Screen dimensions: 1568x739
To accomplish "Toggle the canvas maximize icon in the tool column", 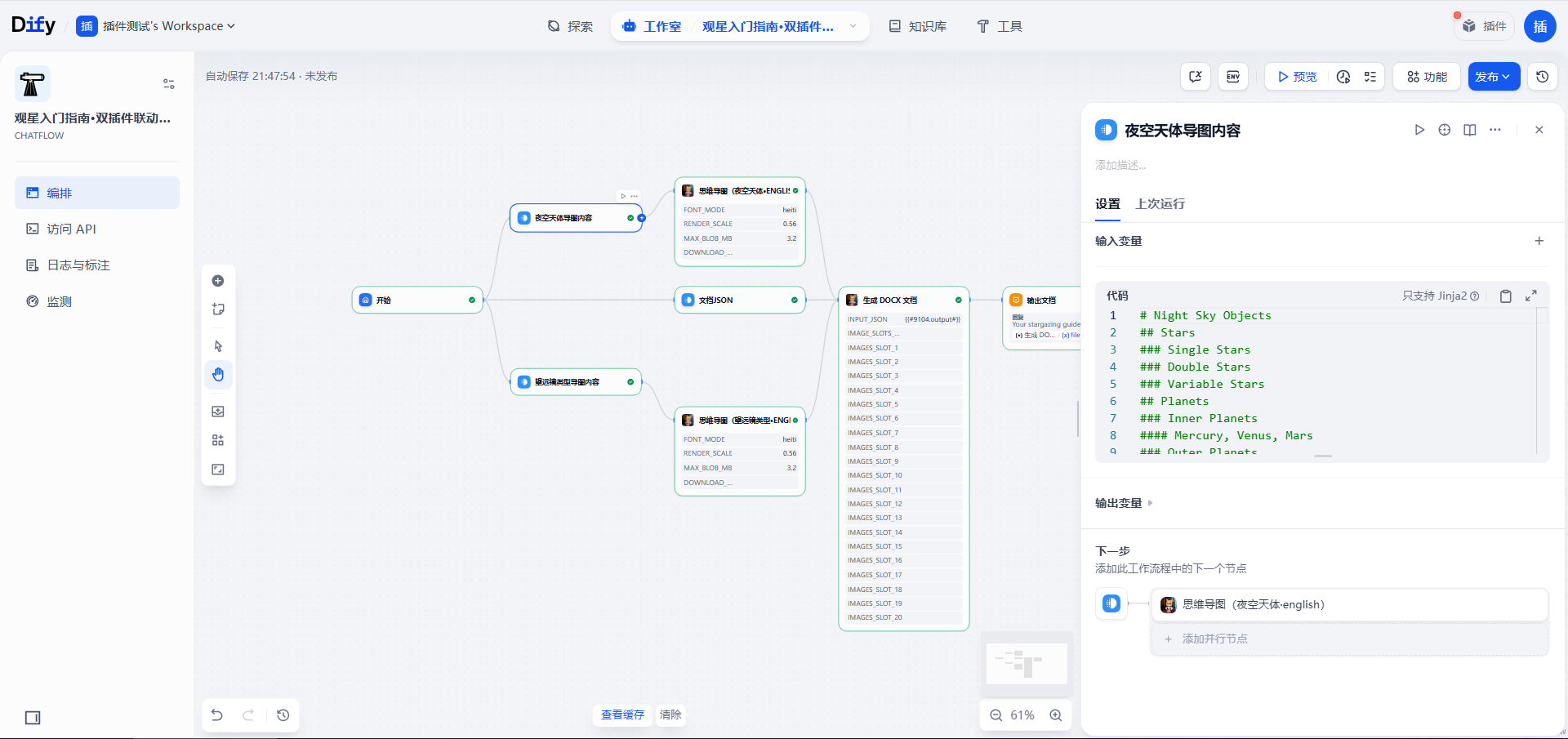I will (218, 470).
